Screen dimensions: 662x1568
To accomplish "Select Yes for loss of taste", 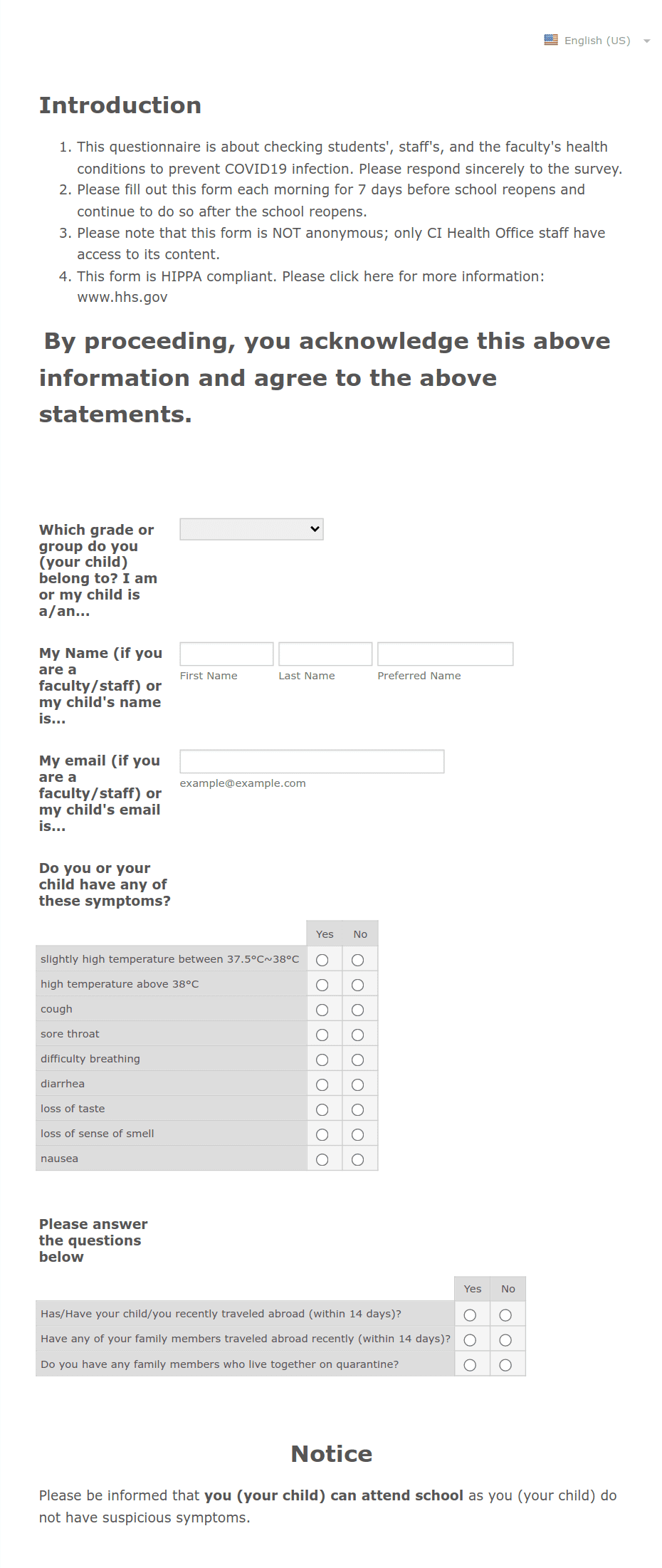I will pos(322,1109).
